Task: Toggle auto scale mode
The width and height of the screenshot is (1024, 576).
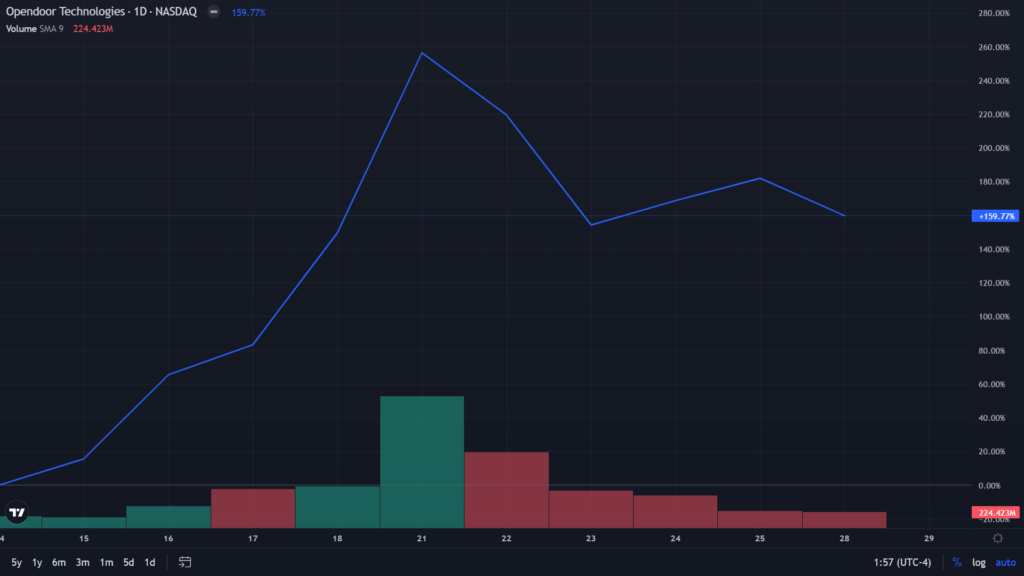Action: point(1005,562)
